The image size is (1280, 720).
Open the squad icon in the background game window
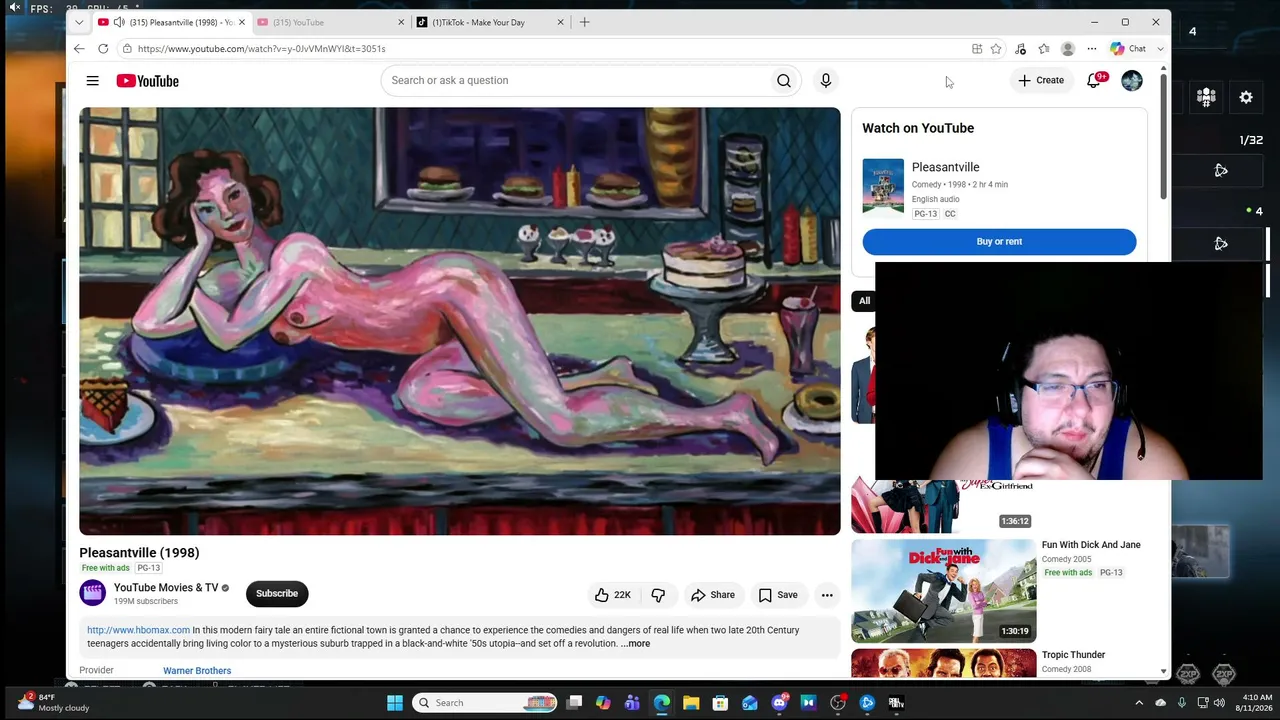coord(1206,97)
